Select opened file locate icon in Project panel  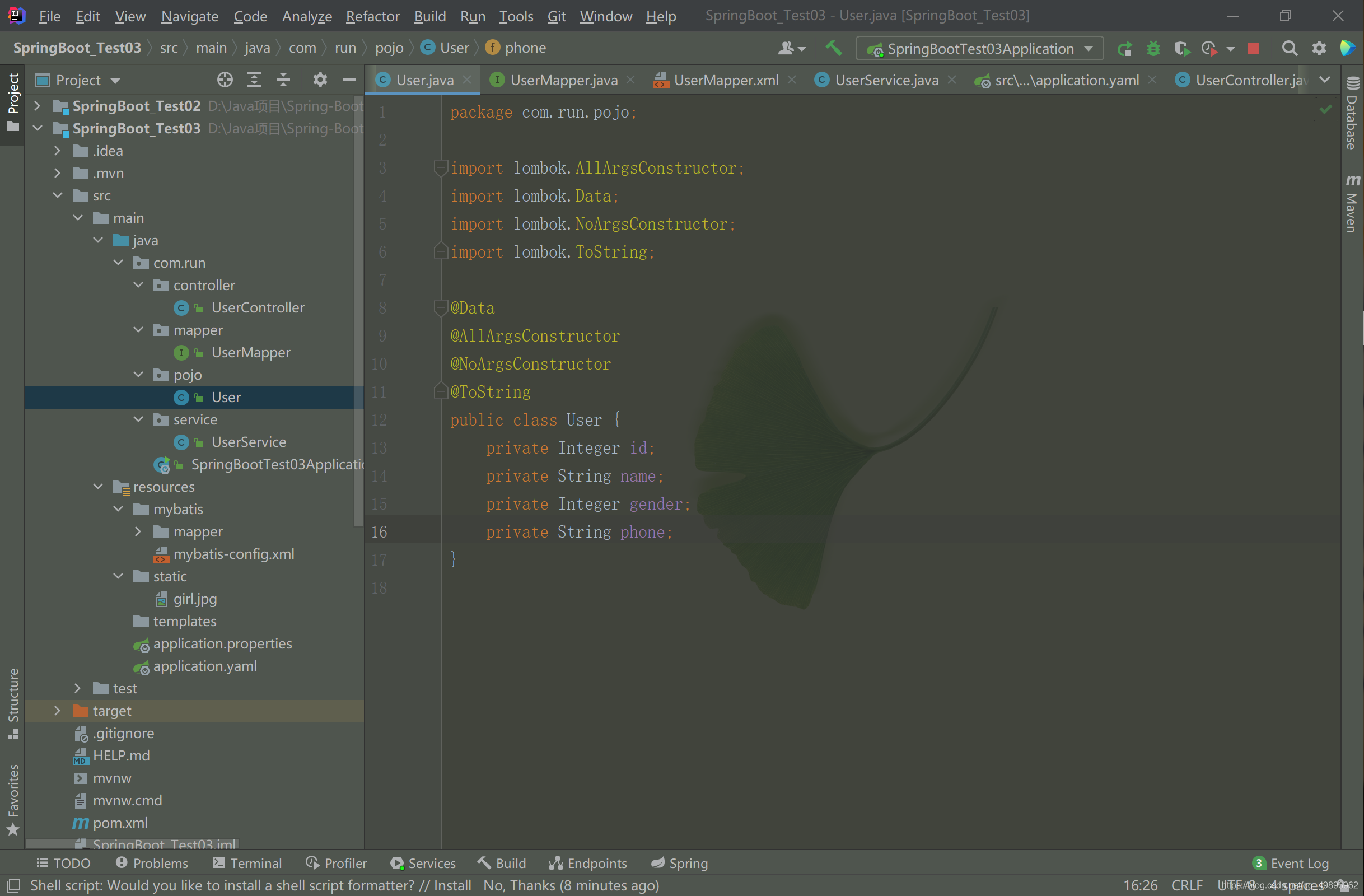click(x=225, y=80)
